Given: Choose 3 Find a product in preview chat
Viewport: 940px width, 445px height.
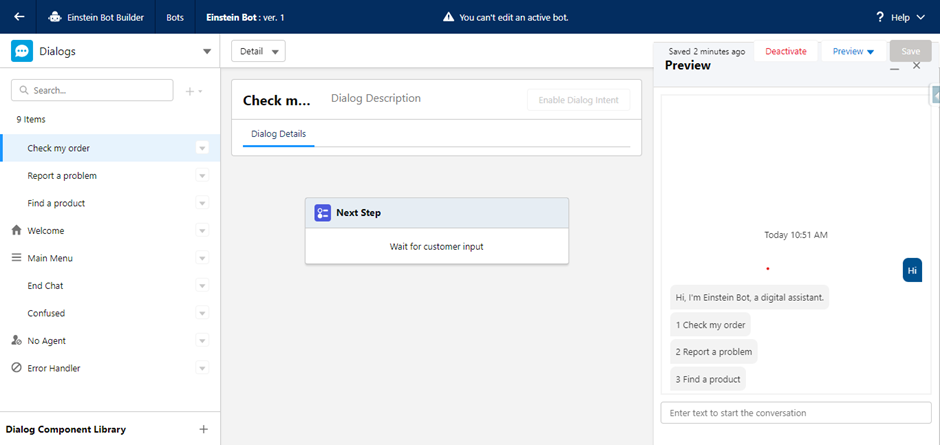Looking at the screenshot, I should pos(708,379).
